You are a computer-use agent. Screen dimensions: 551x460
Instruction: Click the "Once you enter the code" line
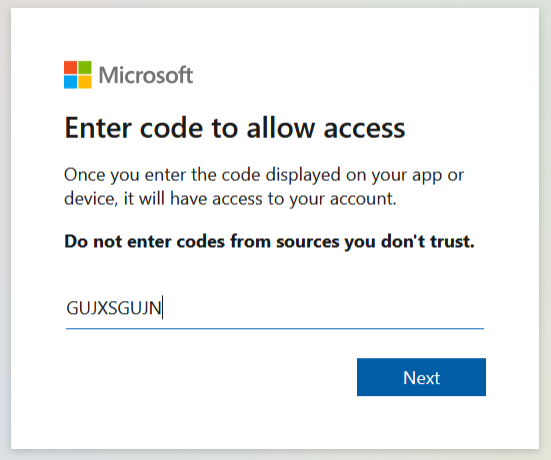264,175
